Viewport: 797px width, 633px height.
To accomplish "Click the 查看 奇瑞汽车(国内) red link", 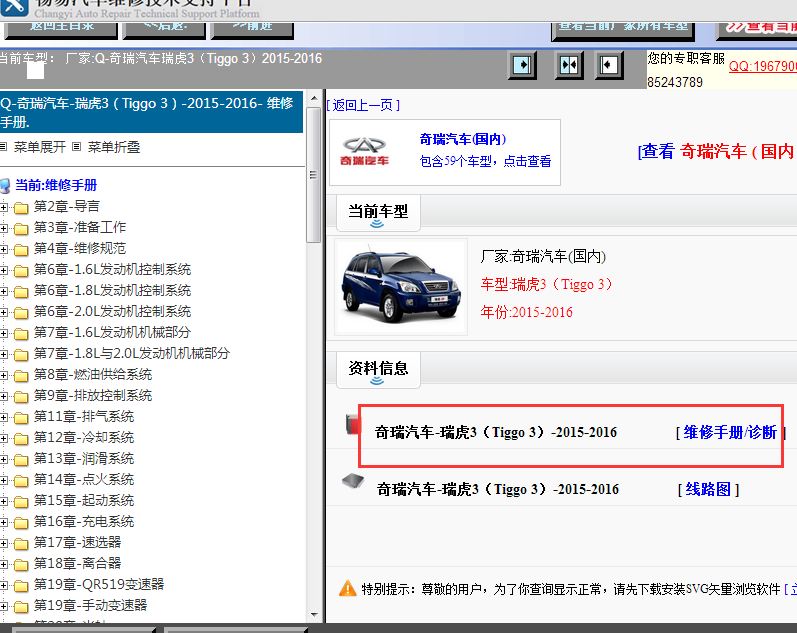I will [x=717, y=151].
